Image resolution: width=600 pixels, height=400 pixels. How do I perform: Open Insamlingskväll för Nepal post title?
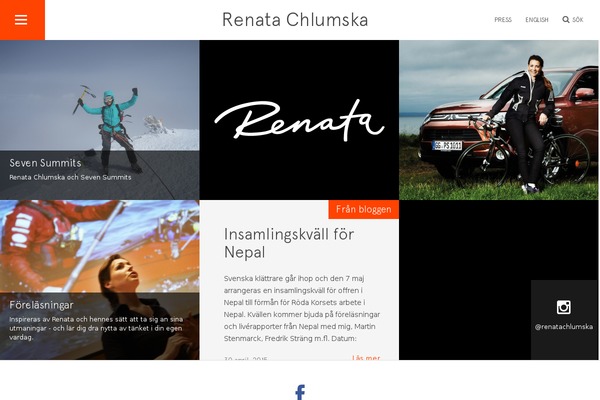click(x=289, y=243)
